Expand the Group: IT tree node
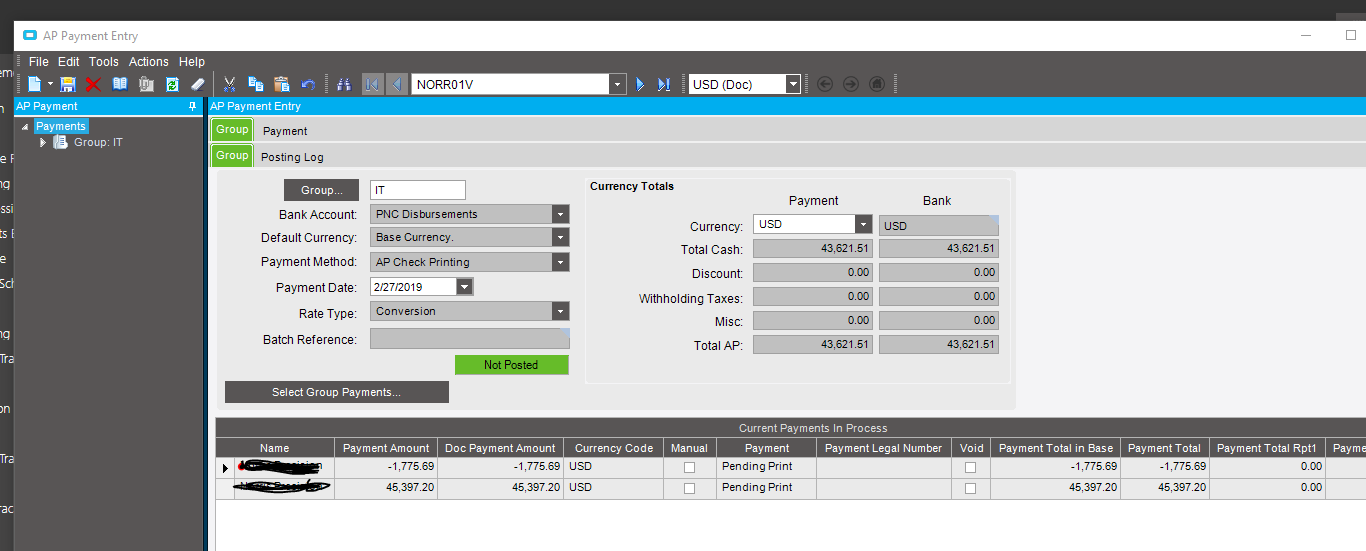 43,143
